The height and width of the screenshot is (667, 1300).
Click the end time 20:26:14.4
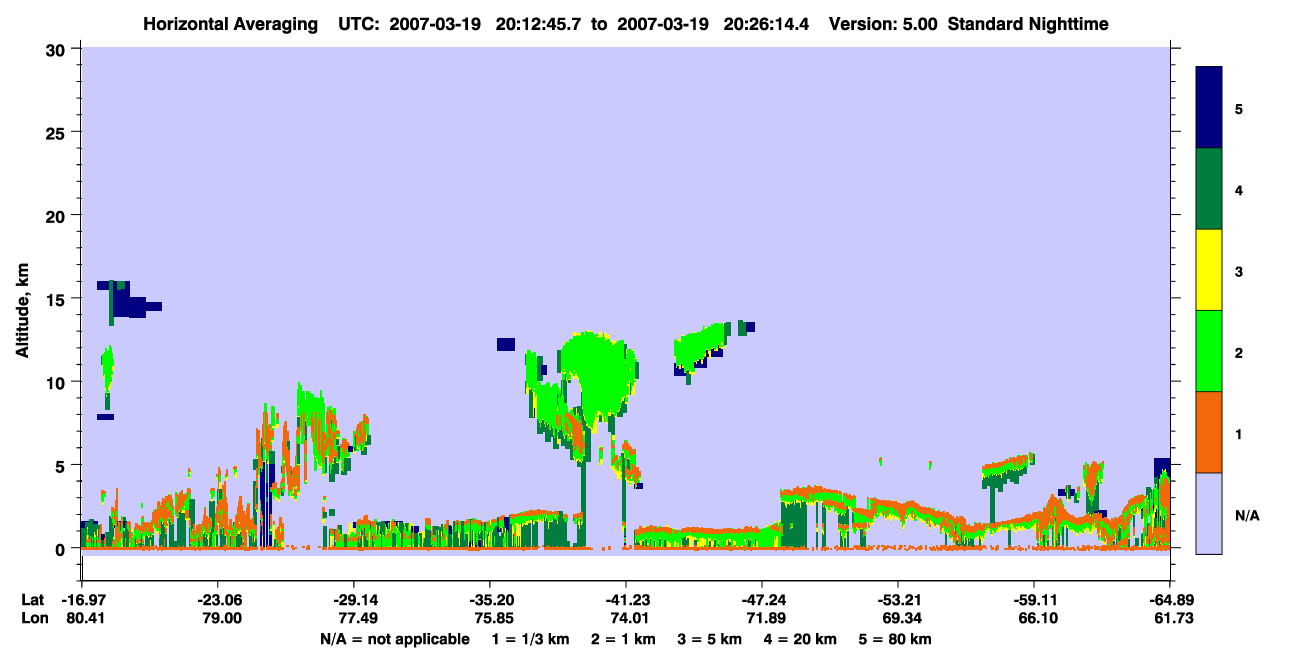(x=767, y=23)
